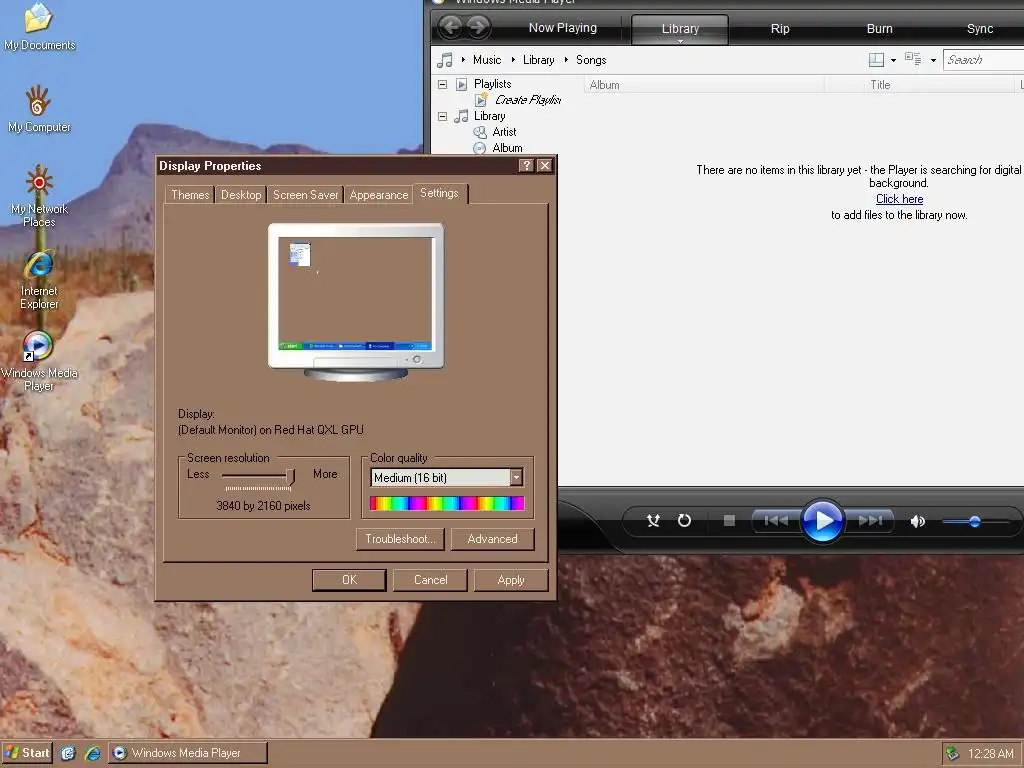This screenshot has height=768, width=1024.
Task: Collapse the Playlists tree node
Action: 443,84
